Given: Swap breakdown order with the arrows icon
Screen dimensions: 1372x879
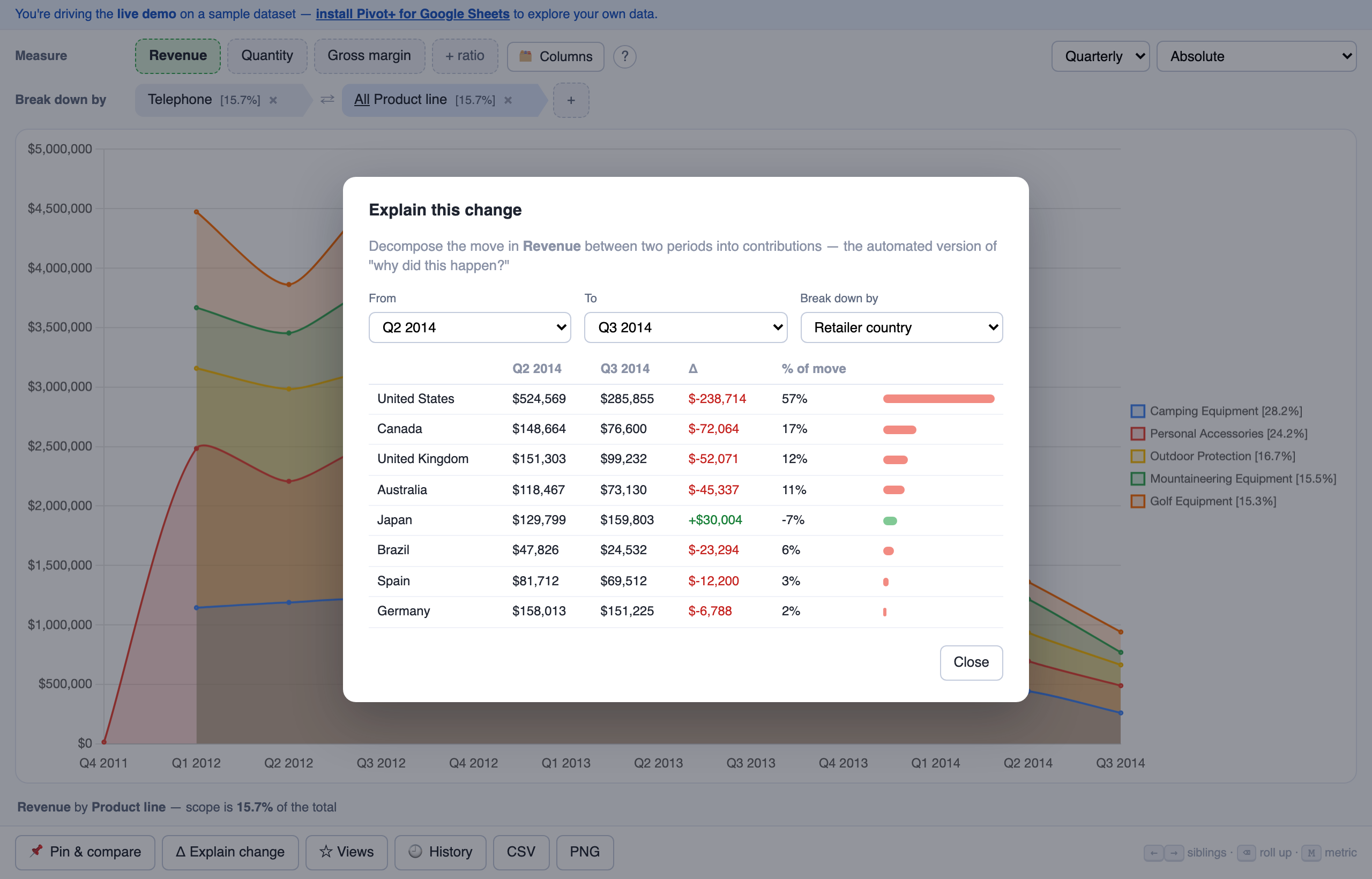Looking at the screenshot, I should coord(327,100).
